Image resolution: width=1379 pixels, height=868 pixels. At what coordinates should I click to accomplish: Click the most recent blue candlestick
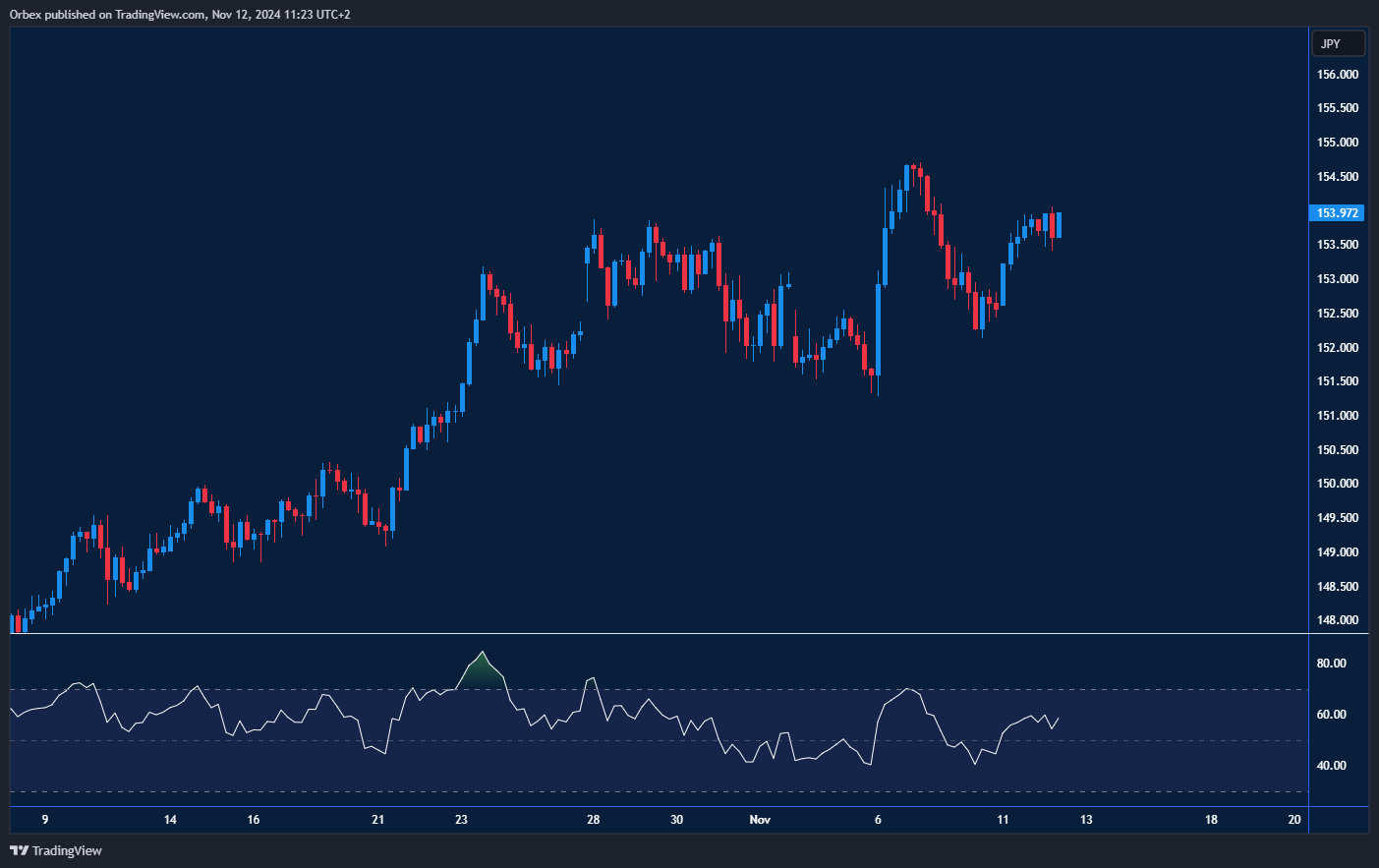pos(1059,225)
